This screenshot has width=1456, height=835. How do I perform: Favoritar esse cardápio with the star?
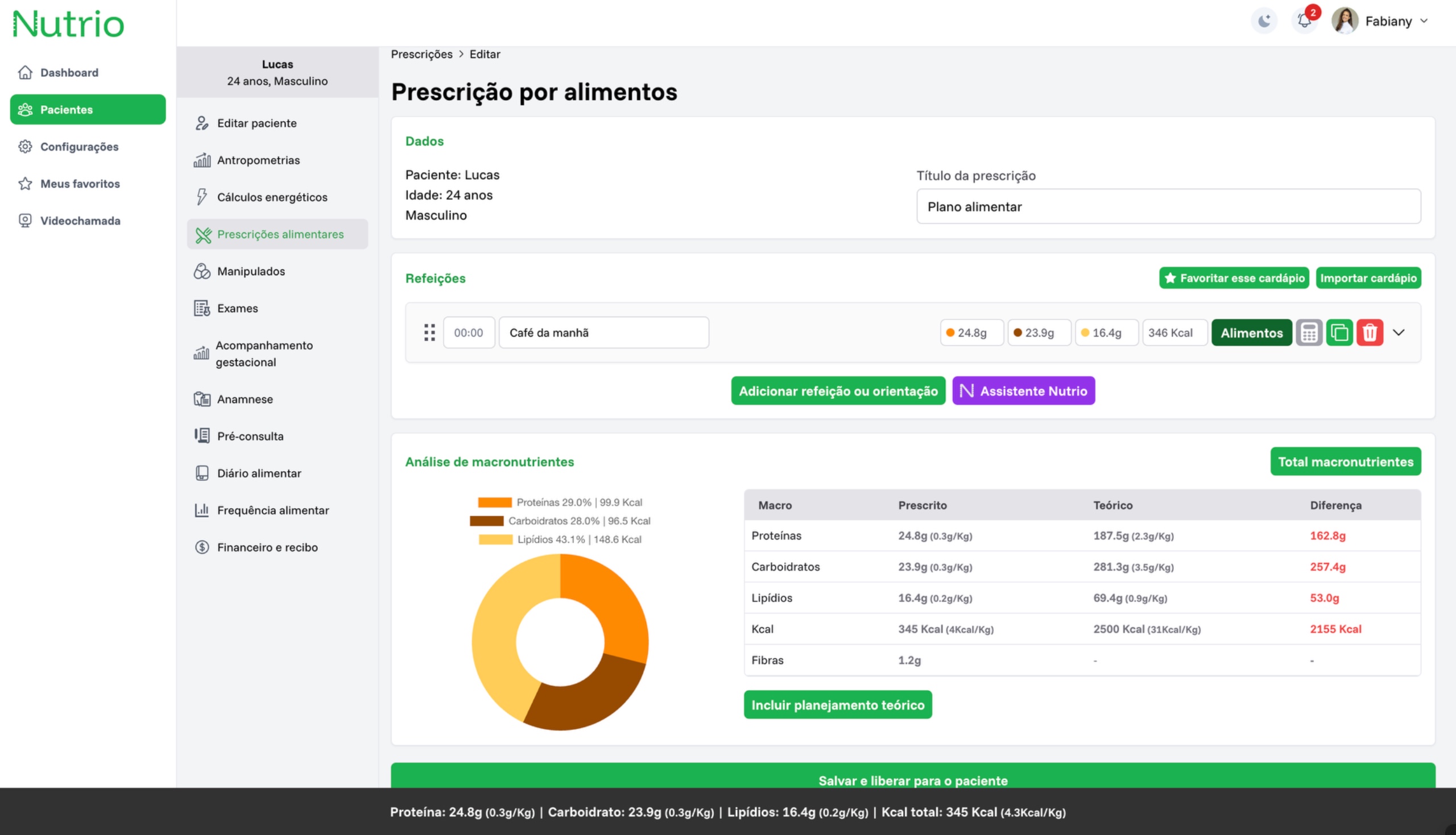[1234, 277]
